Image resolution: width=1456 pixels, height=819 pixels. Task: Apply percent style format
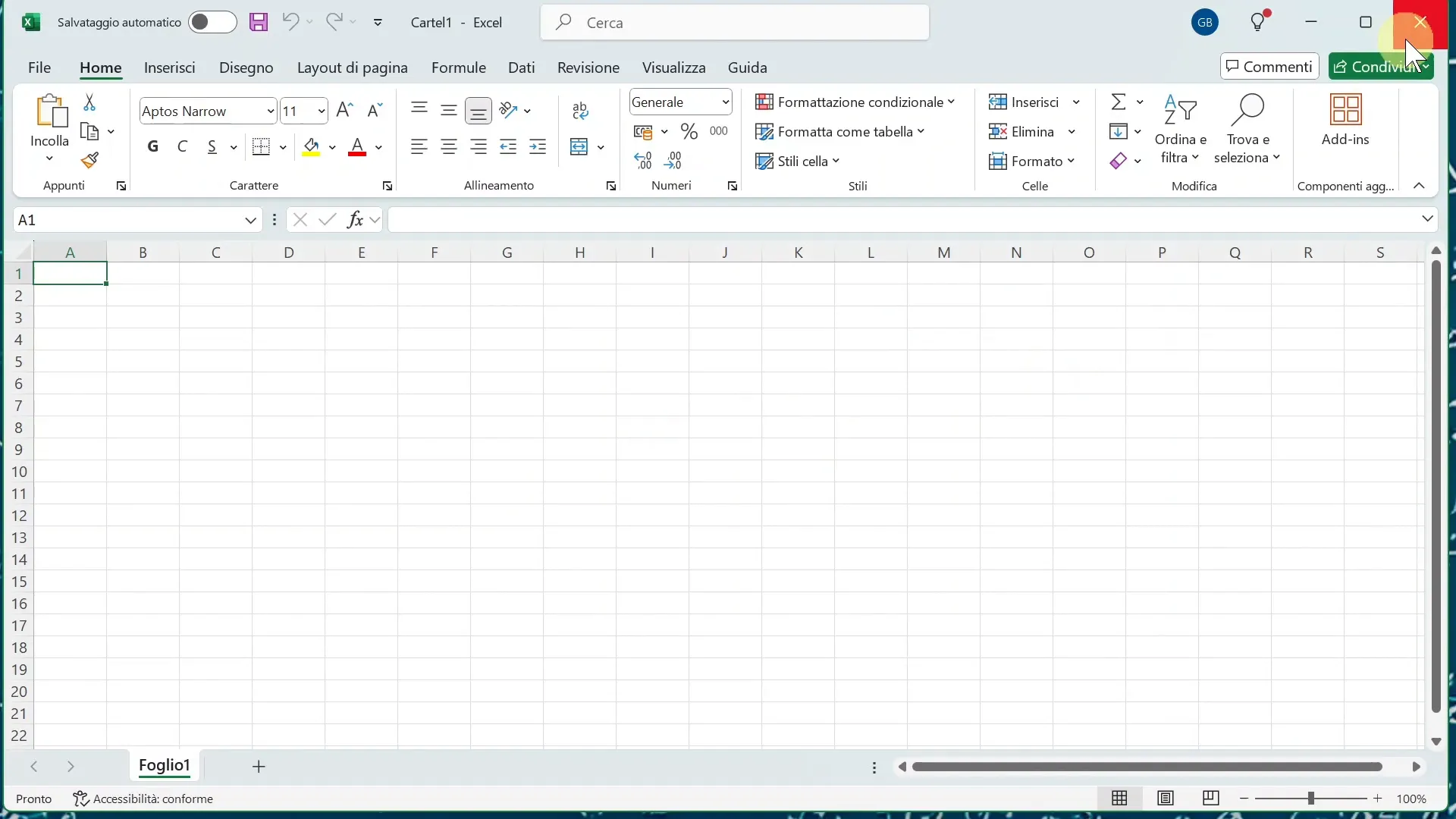coord(689,132)
